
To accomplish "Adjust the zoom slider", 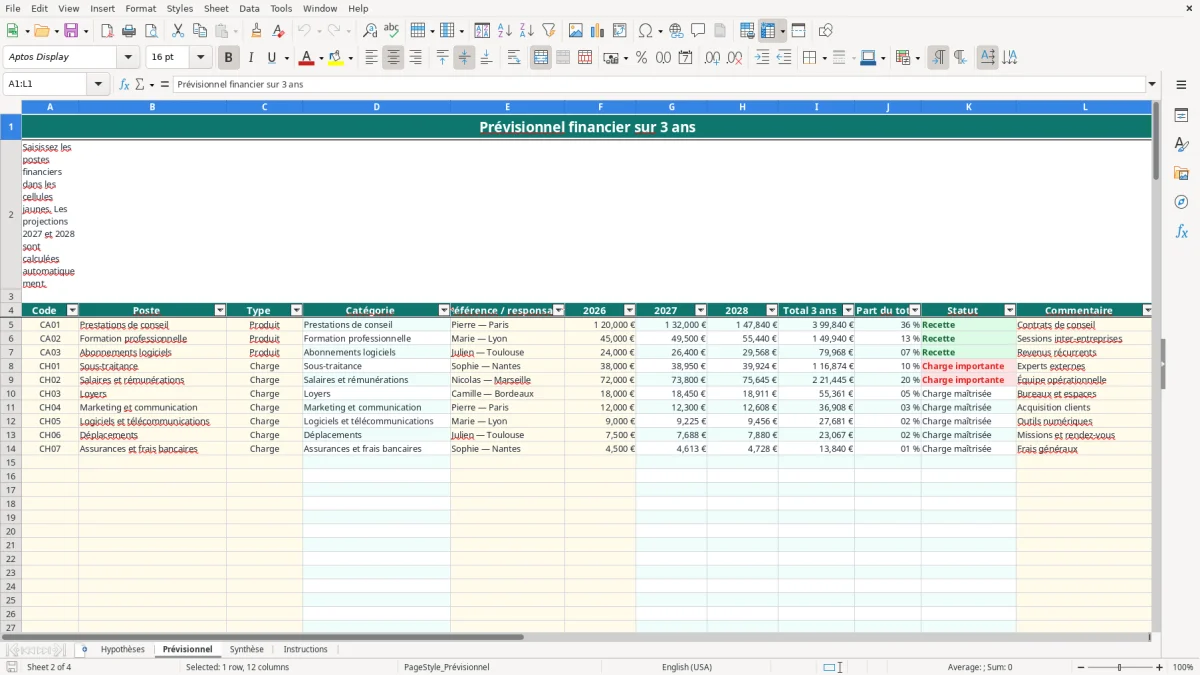I will click(x=1120, y=667).
